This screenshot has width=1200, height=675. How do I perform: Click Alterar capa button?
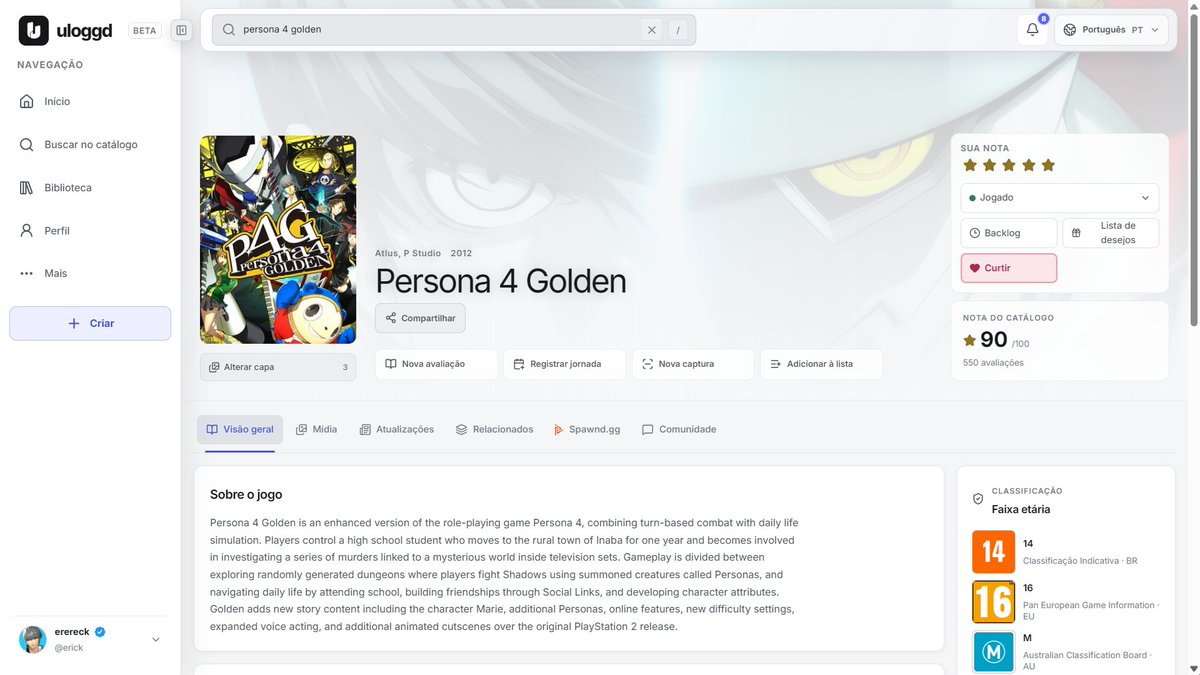click(x=278, y=367)
